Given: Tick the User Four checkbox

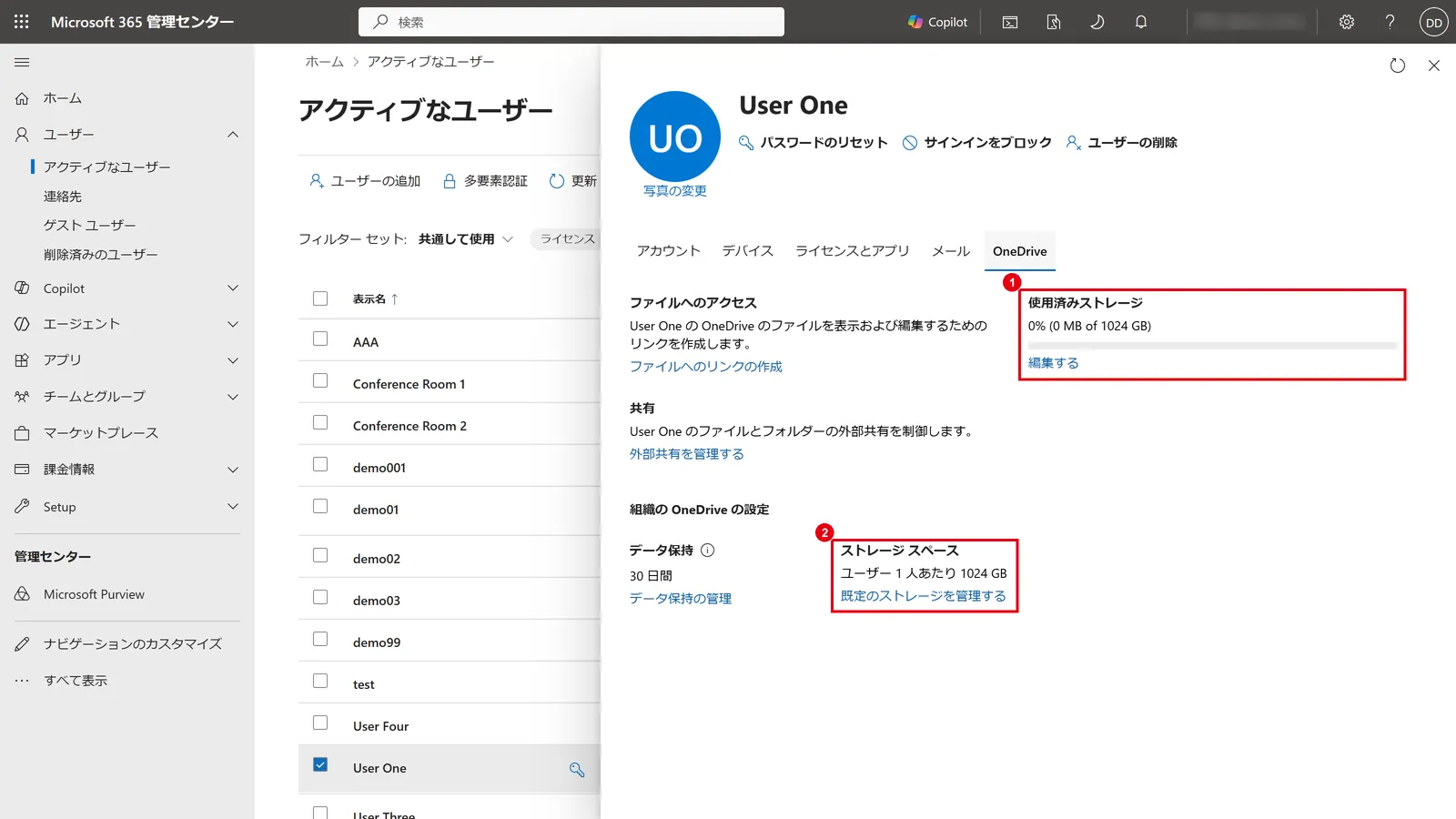Looking at the screenshot, I should tap(320, 723).
